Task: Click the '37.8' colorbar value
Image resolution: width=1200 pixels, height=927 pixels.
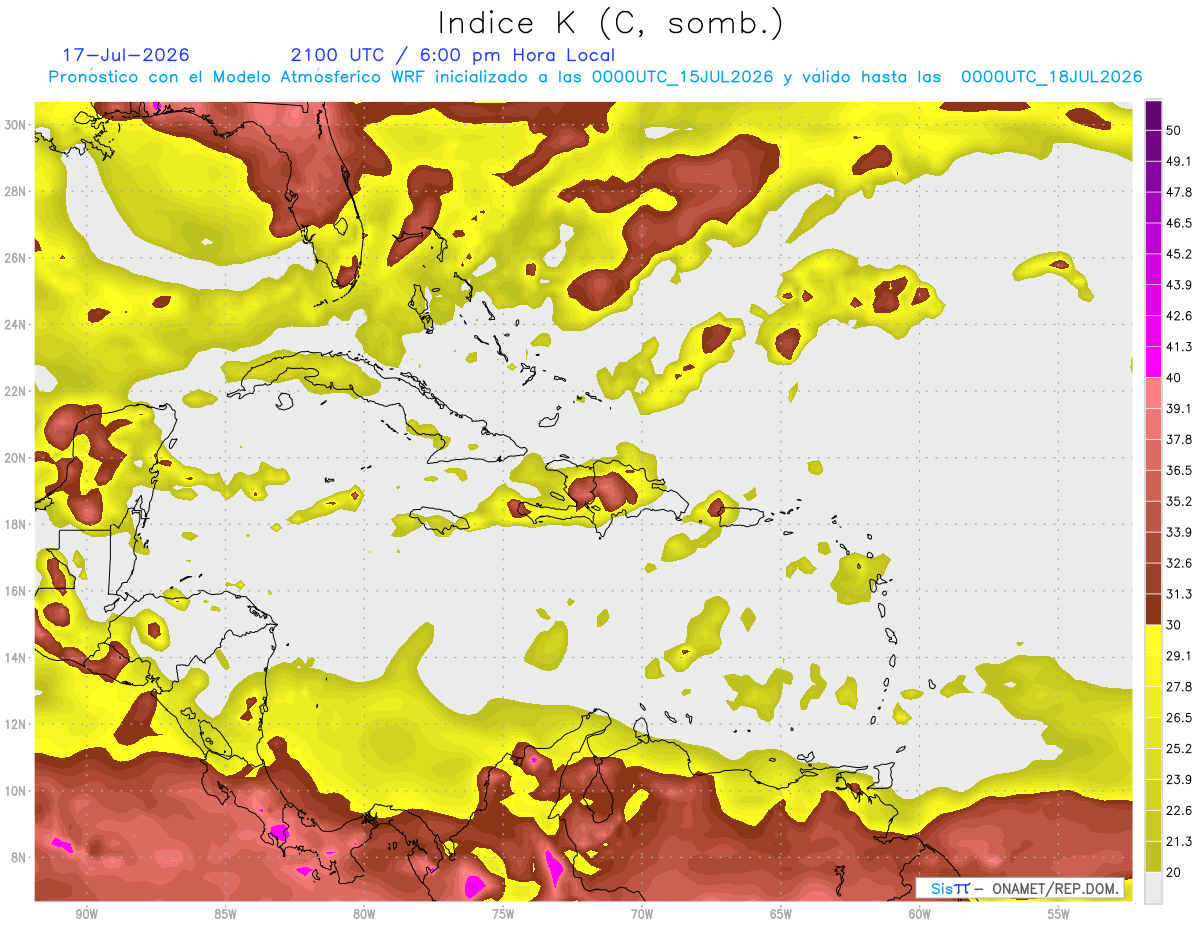Action: pos(1179,440)
